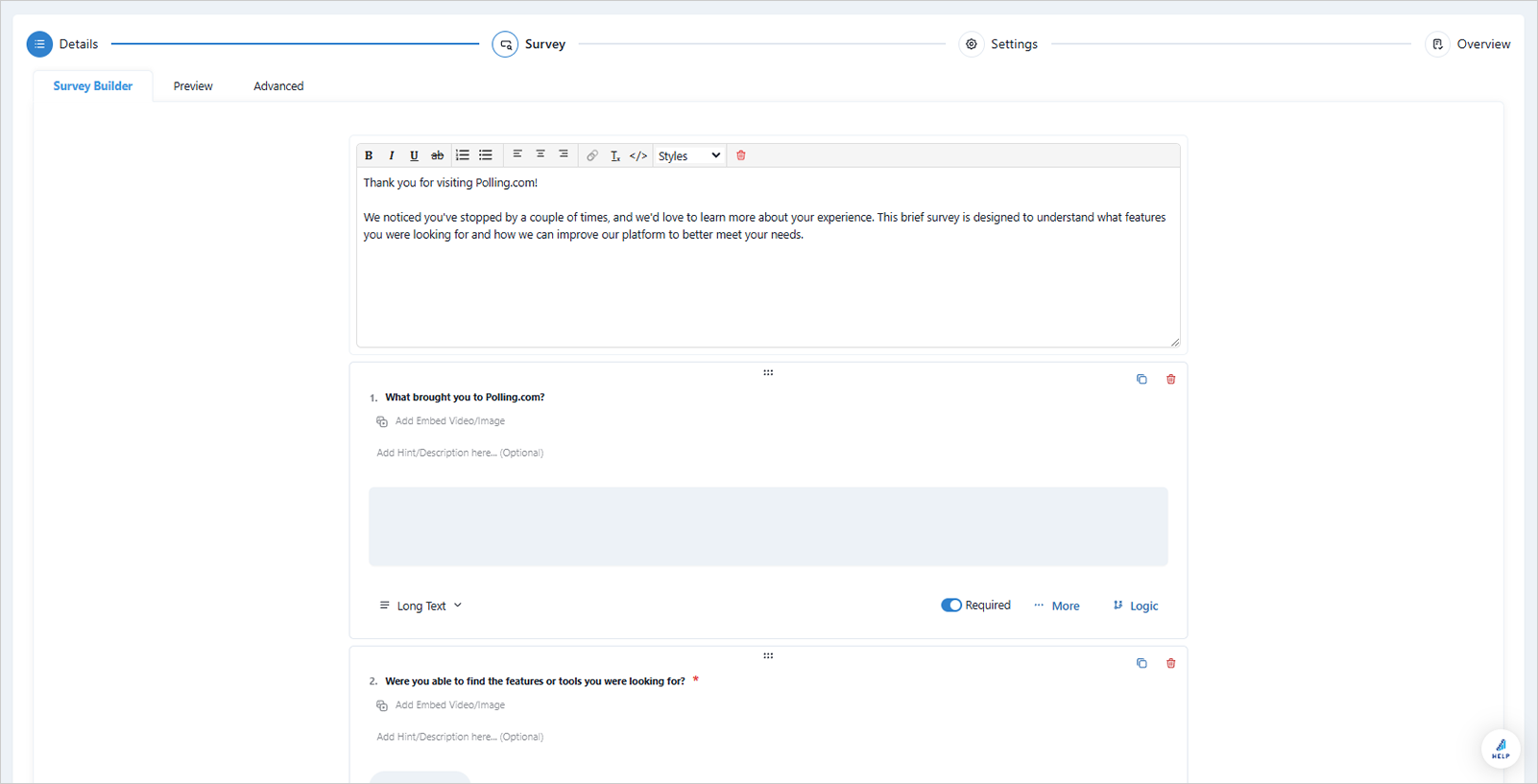Viewport: 1538px width, 784px height.
Task: Center align the intro text
Action: tap(541, 154)
